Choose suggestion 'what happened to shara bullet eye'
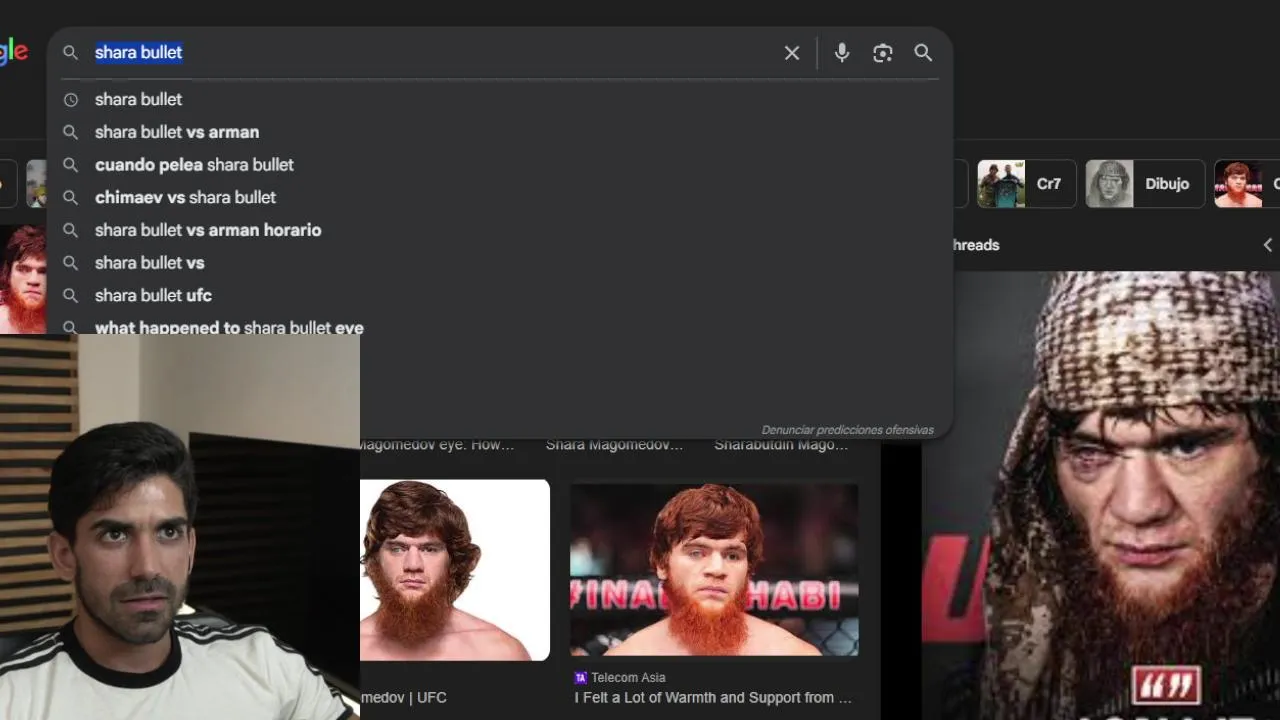1280x720 pixels. point(500,324)
